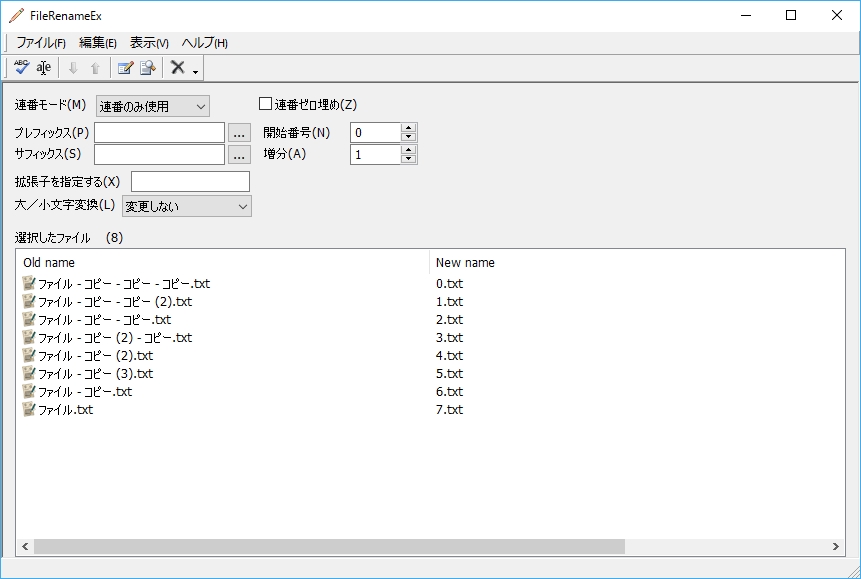Expand the dropdown arrow next to X icon
The height and width of the screenshot is (579, 861).
tap(195, 72)
